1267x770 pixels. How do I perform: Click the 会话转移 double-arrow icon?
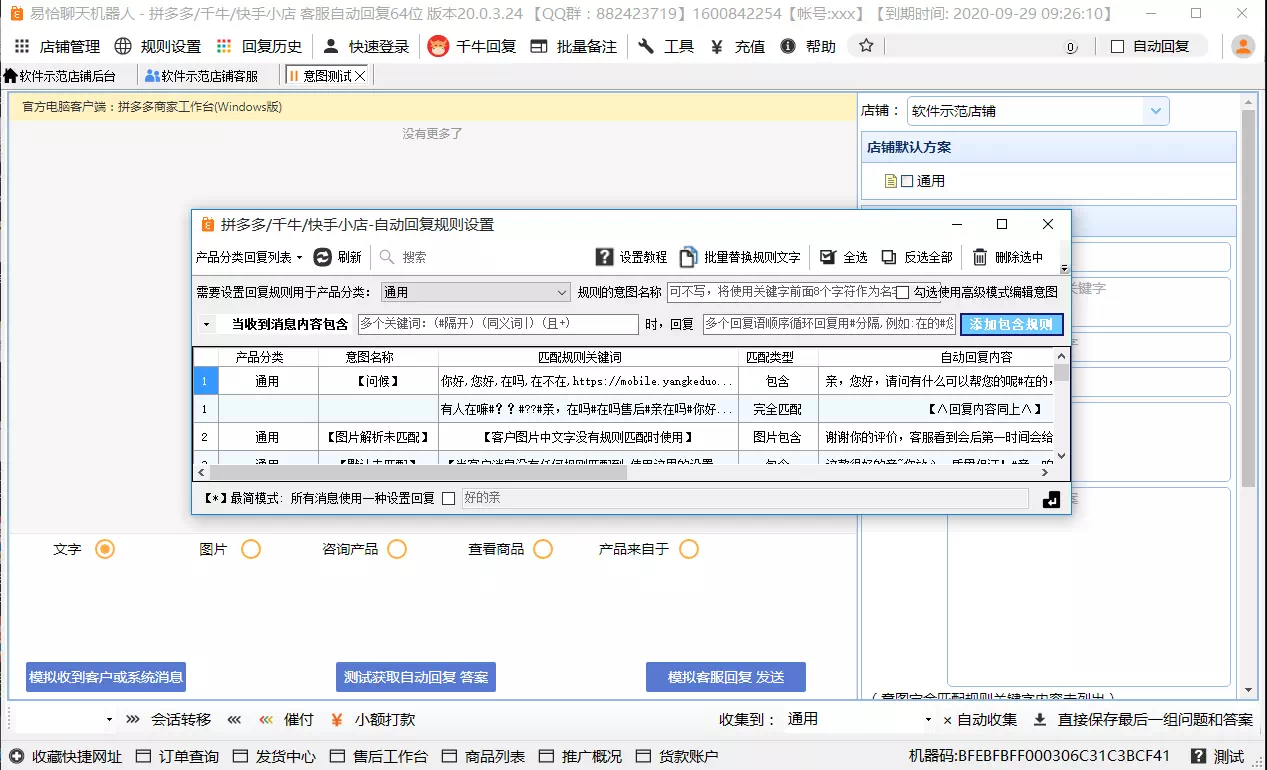pos(133,719)
